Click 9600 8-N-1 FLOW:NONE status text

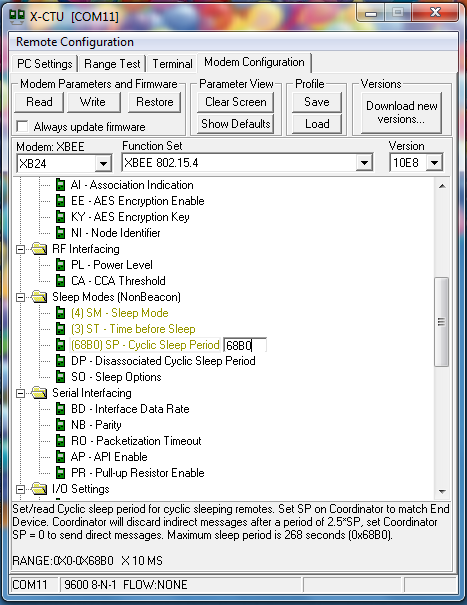pos(126,585)
